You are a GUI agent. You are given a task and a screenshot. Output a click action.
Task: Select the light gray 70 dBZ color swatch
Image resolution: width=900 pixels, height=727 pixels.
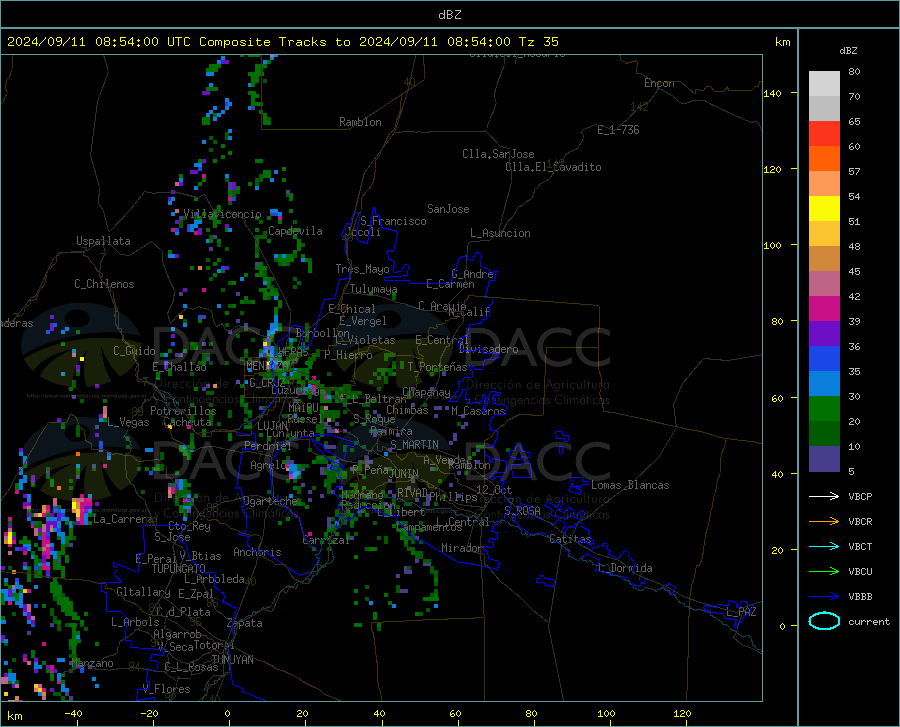[824, 84]
